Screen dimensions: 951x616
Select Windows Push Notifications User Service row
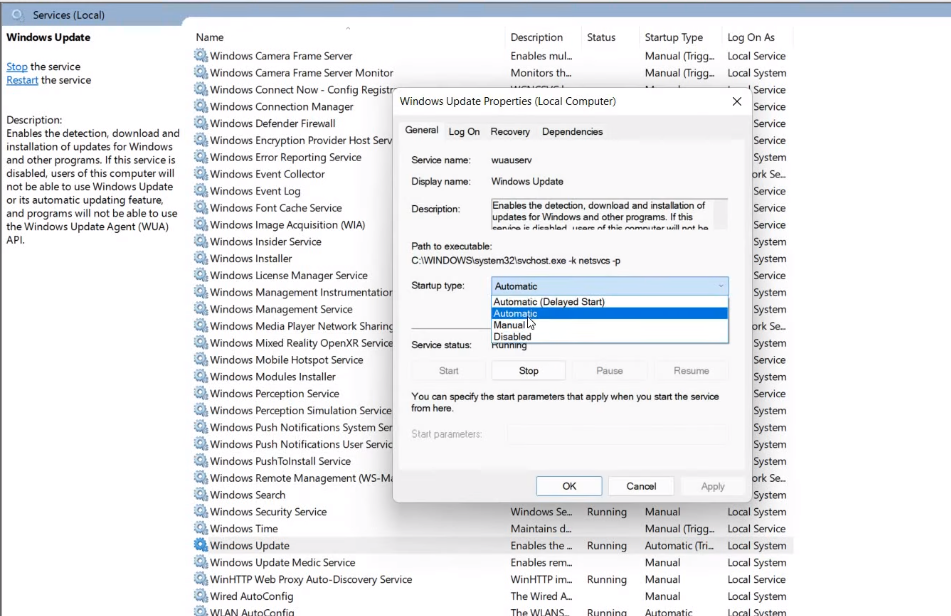click(292, 444)
